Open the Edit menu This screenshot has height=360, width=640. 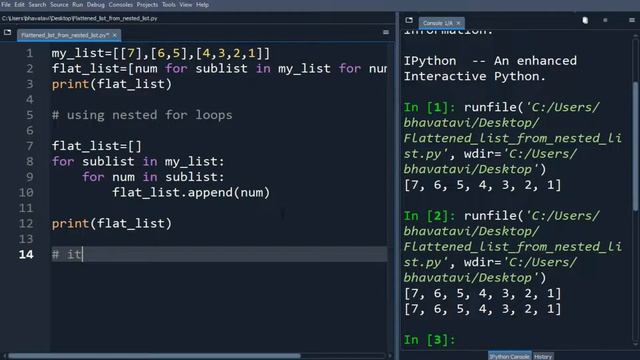(x=19, y=4)
